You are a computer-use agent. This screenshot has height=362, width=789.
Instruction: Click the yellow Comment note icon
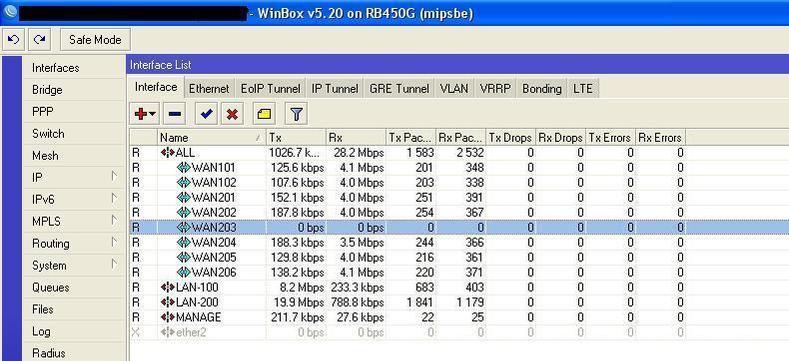click(264, 114)
